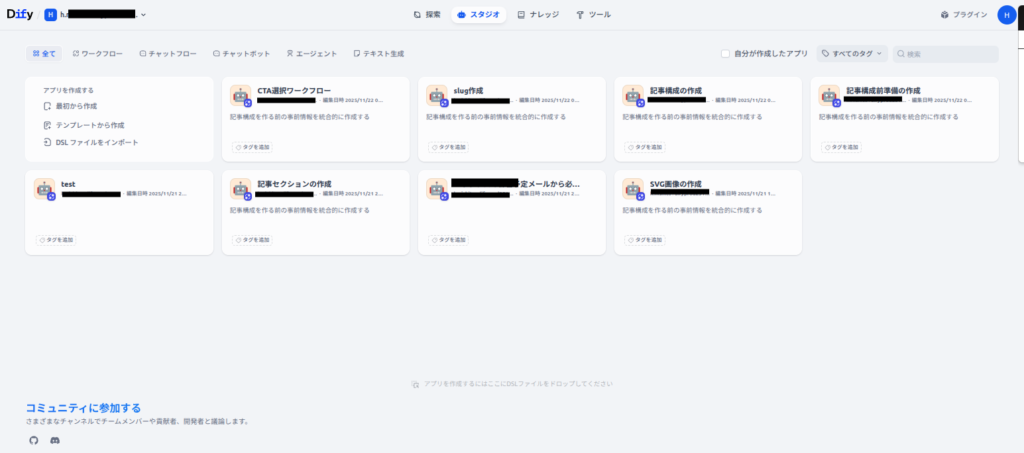
Task: Select the ワークフロー filter tab
Action: click(97, 53)
